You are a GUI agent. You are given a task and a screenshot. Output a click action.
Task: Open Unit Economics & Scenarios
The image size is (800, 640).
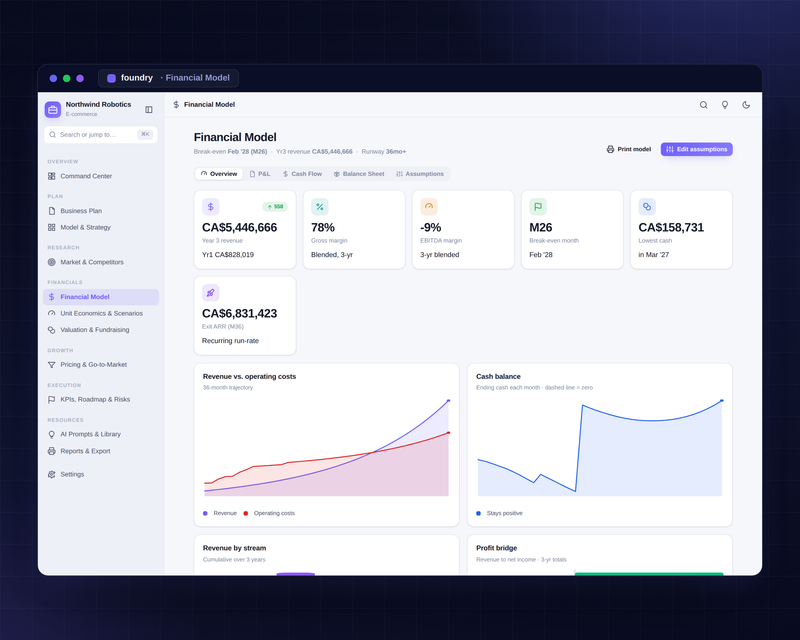(x=101, y=313)
